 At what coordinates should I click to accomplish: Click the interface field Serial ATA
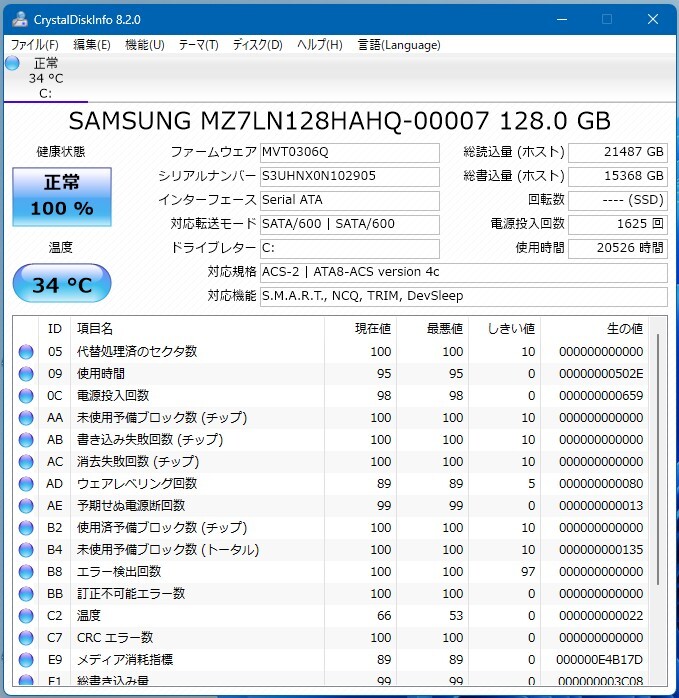(350, 200)
